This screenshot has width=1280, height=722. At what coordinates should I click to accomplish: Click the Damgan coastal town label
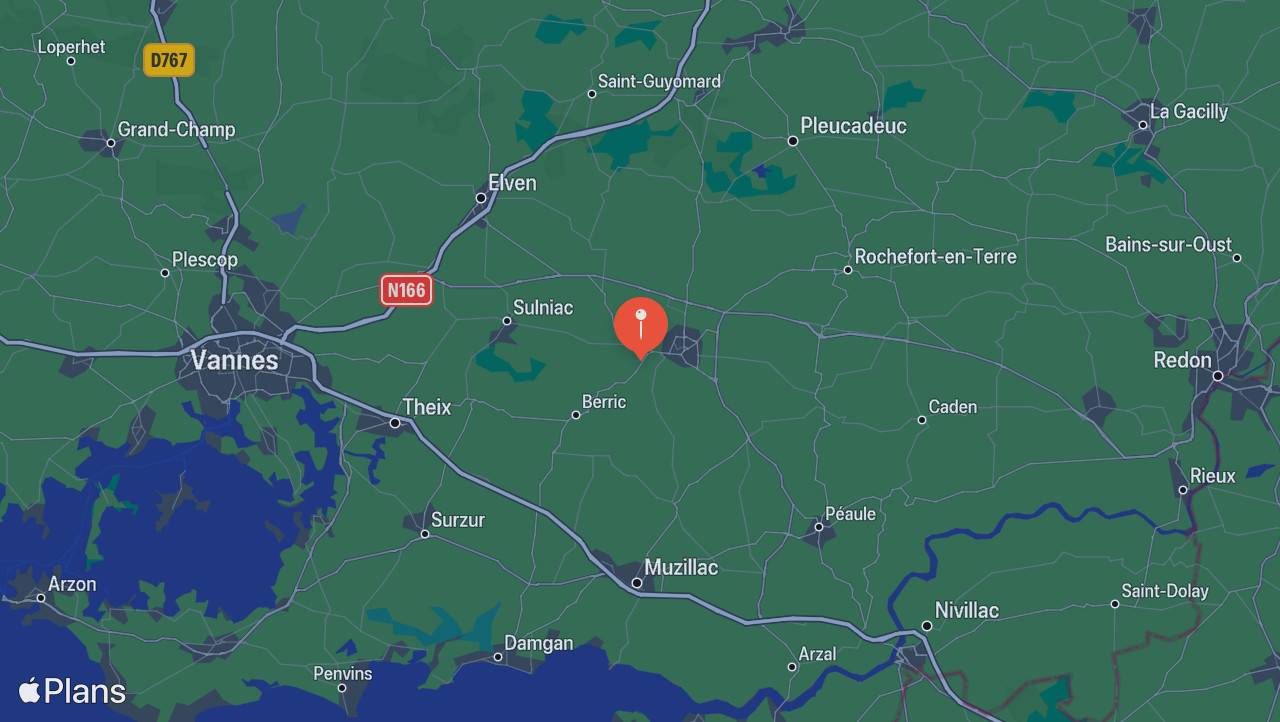tap(539, 643)
